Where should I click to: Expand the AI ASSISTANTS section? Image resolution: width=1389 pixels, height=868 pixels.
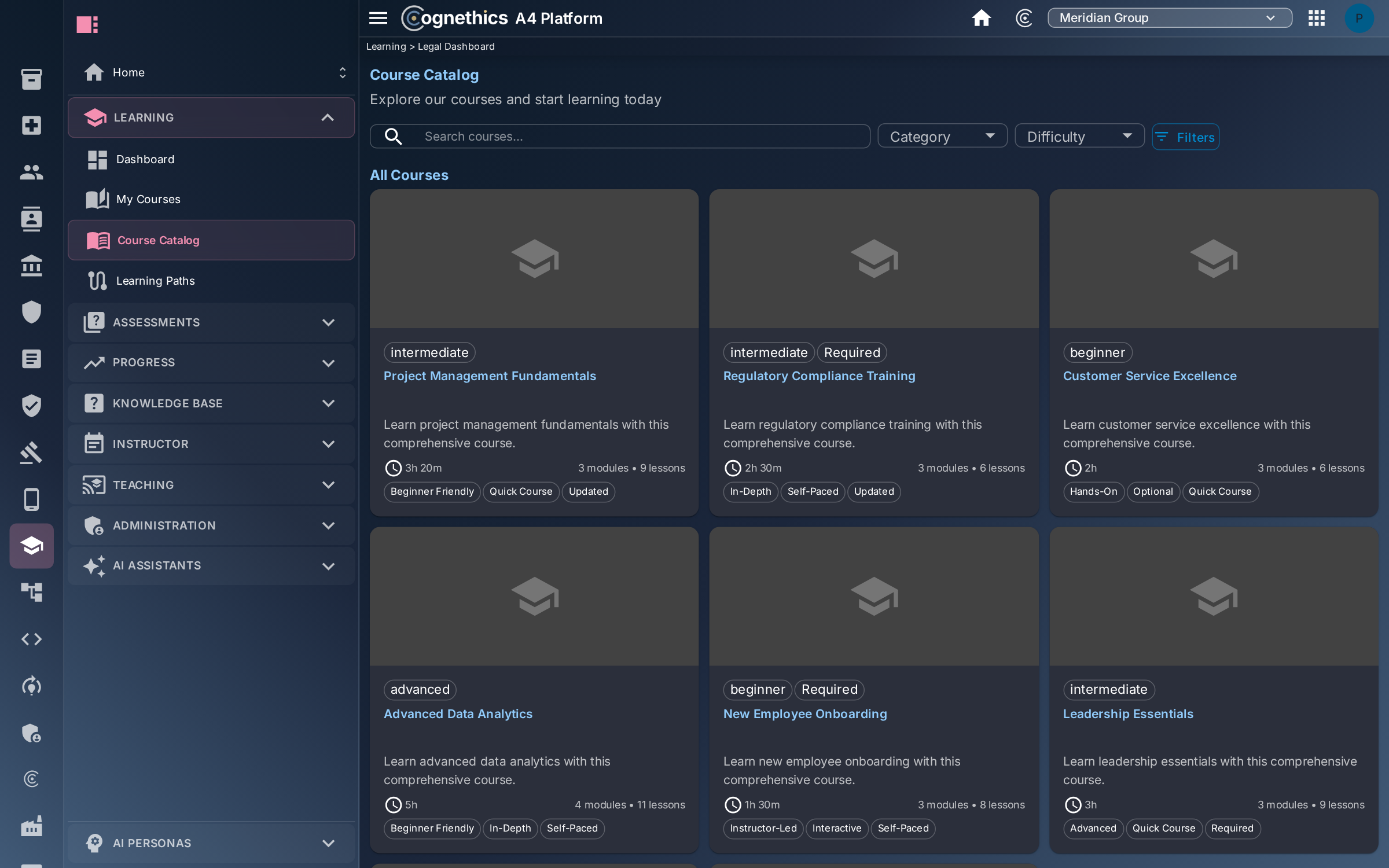211,566
